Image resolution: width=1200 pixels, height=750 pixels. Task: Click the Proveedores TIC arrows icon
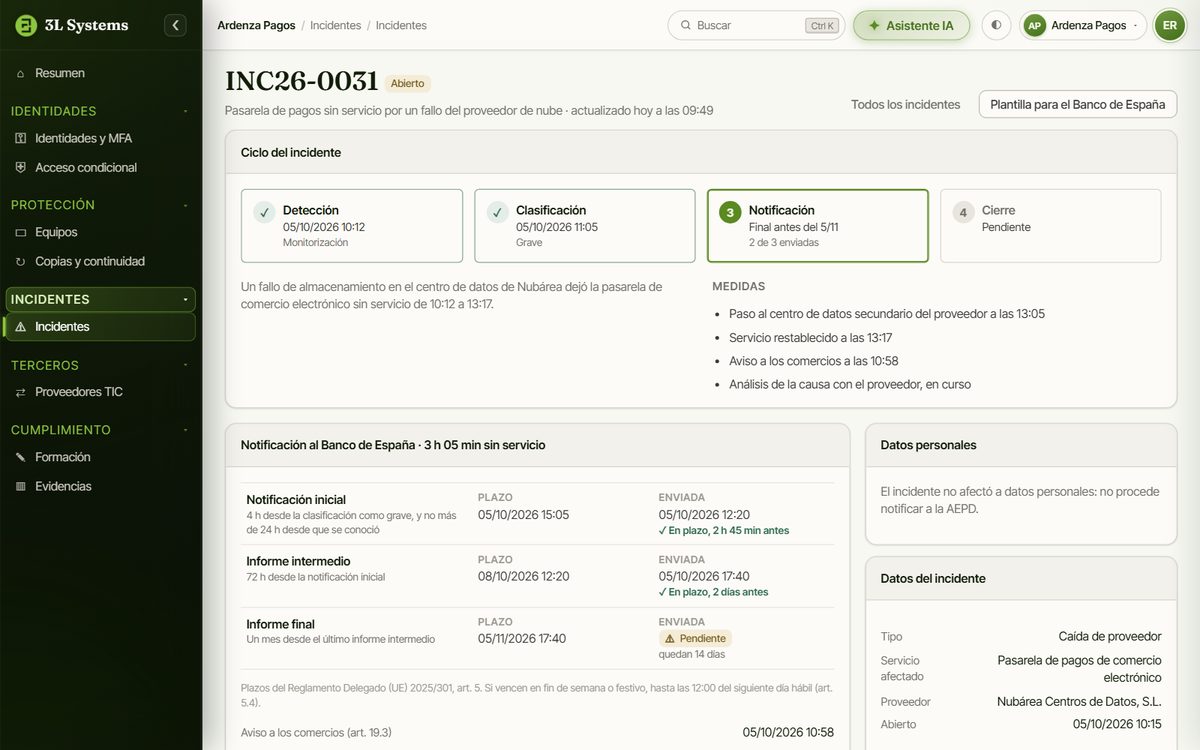[21, 392]
